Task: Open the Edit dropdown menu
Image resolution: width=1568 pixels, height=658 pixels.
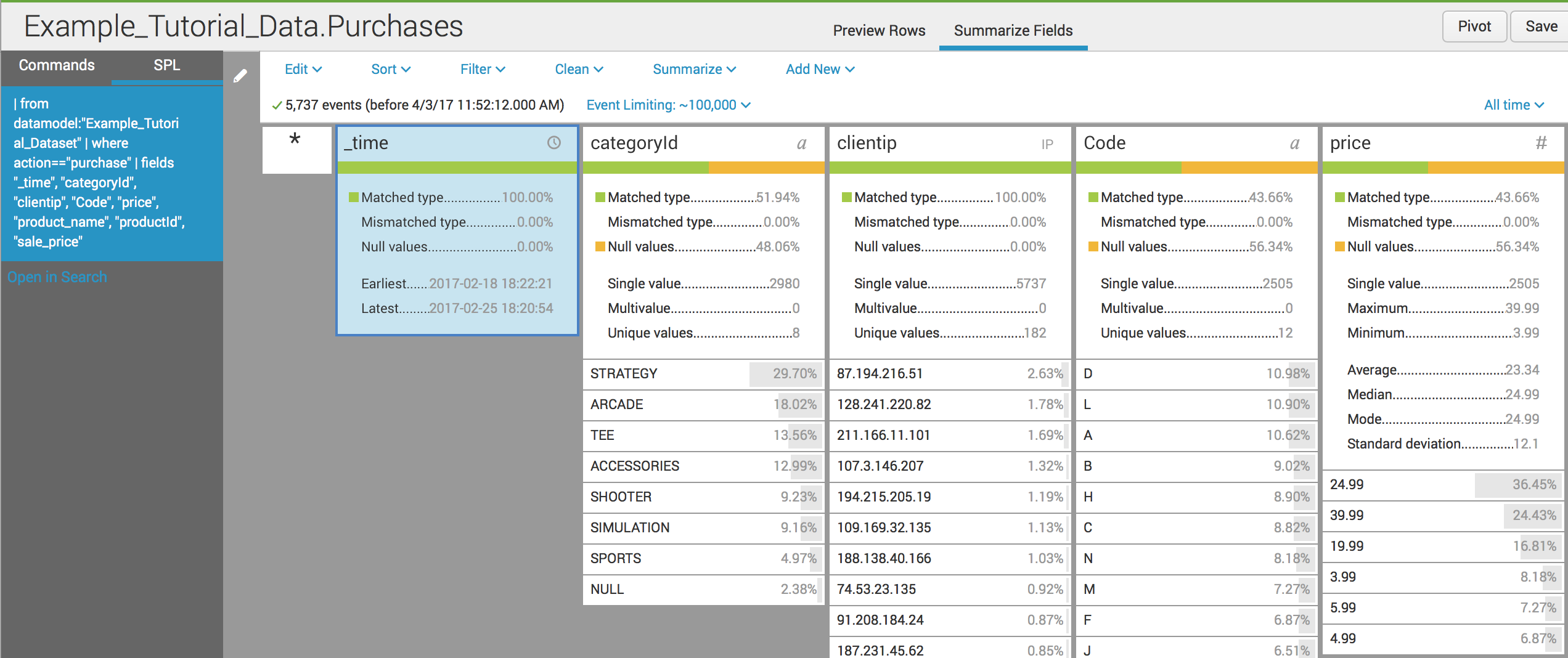Action: tap(303, 70)
